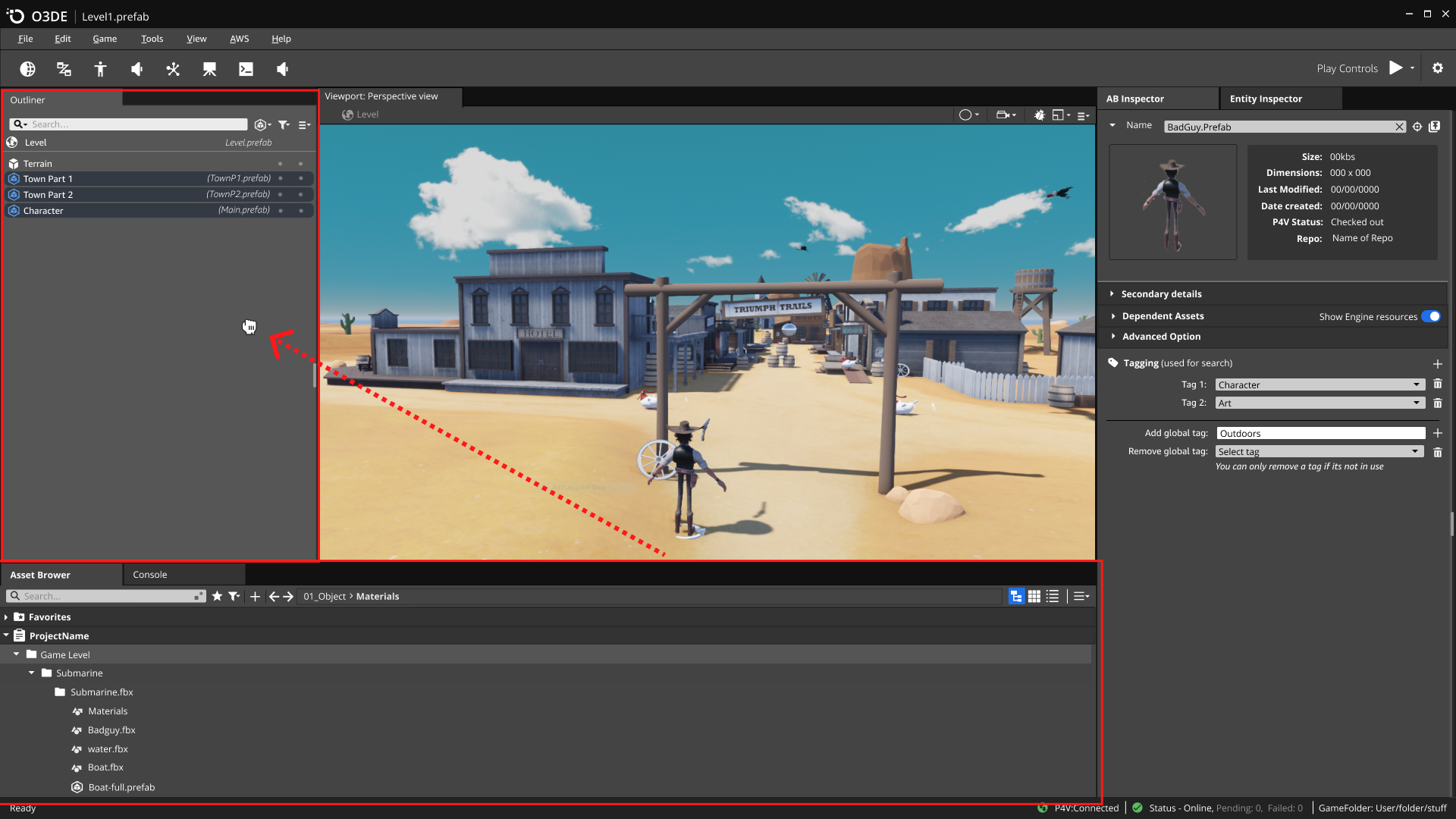Open the console terminal toolbar icon
The height and width of the screenshot is (819, 1456).
246,69
